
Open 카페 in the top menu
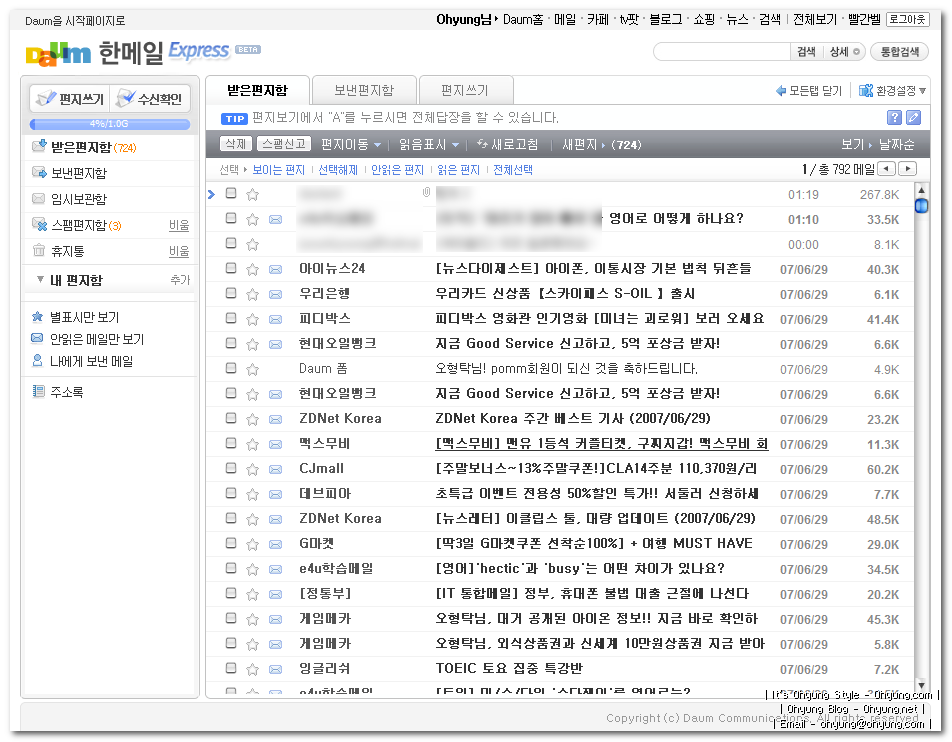597,19
